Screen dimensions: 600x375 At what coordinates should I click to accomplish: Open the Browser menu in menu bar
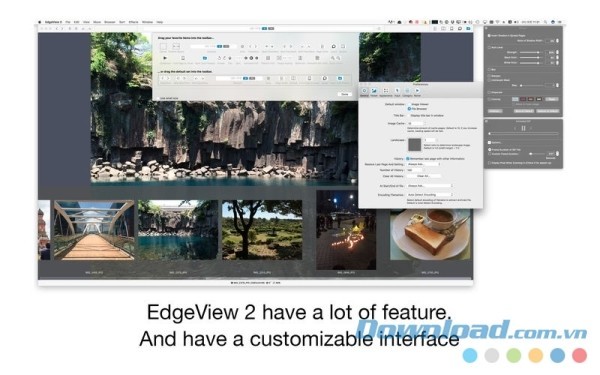(x=110, y=22)
